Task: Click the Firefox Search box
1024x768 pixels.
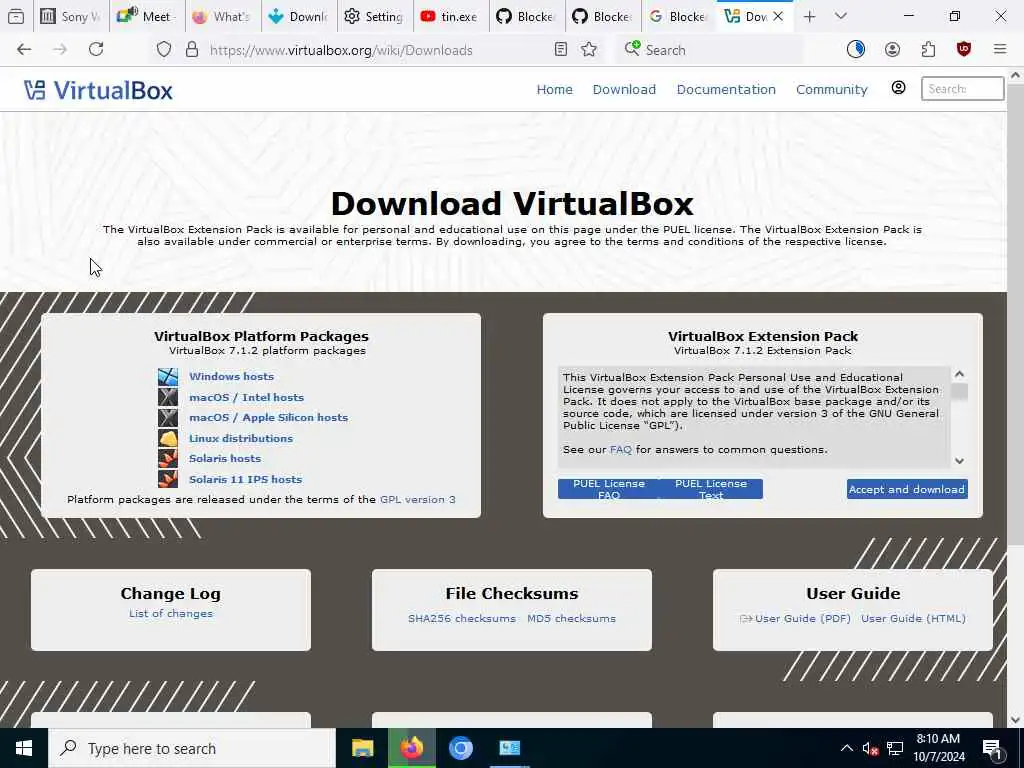Action: tap(709, 50)
